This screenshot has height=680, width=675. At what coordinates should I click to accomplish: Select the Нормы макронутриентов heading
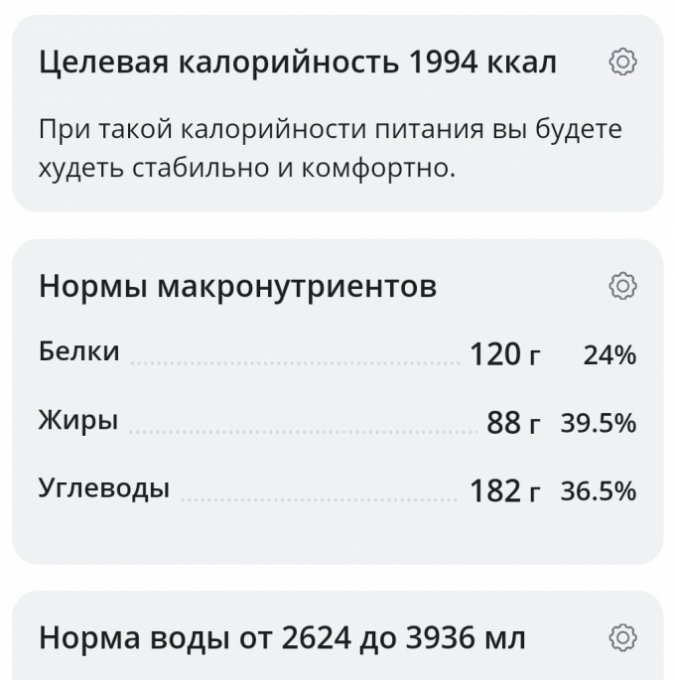tap(238, 287)
